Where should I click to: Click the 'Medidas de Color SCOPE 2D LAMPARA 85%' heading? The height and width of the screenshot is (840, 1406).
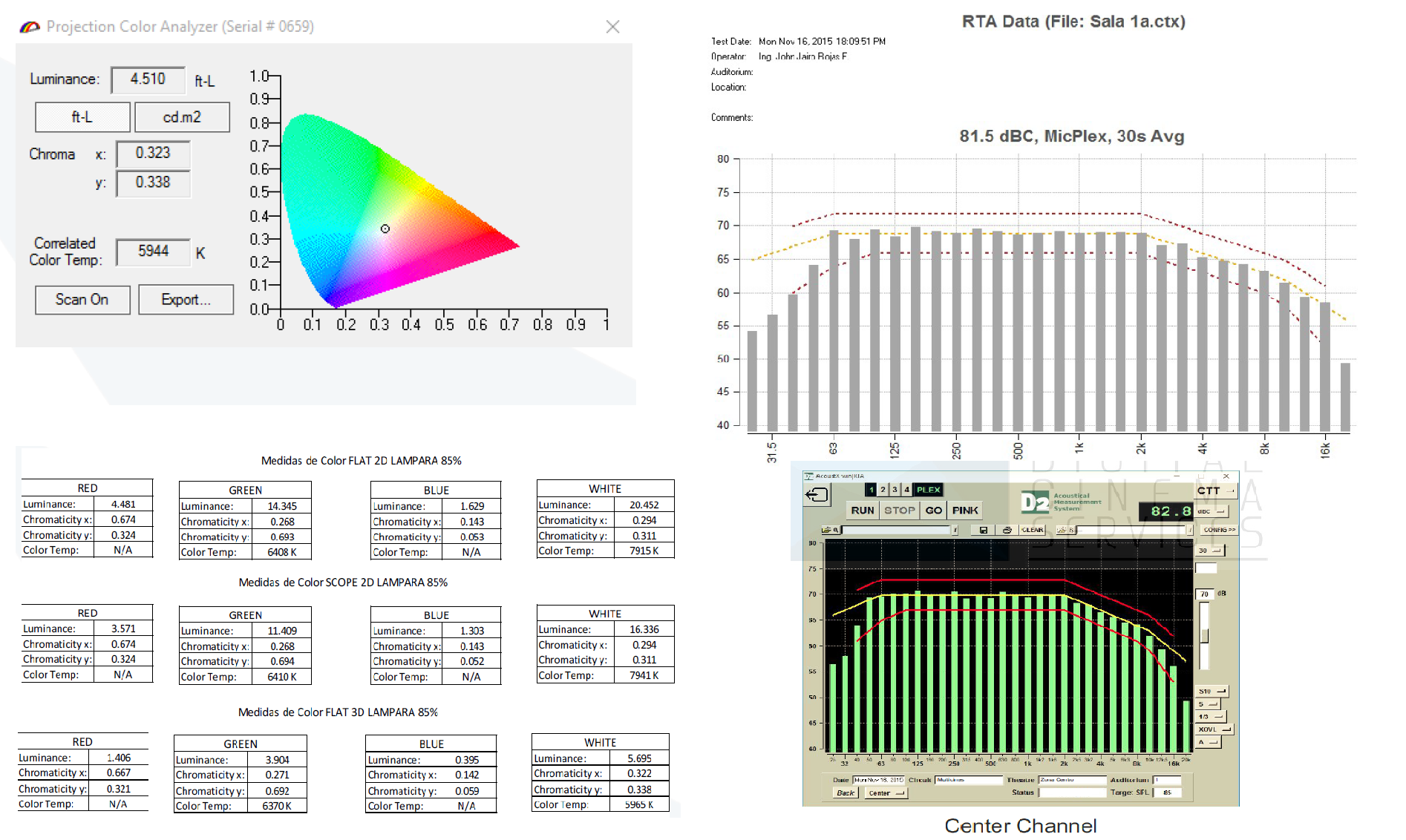[343, 583]
